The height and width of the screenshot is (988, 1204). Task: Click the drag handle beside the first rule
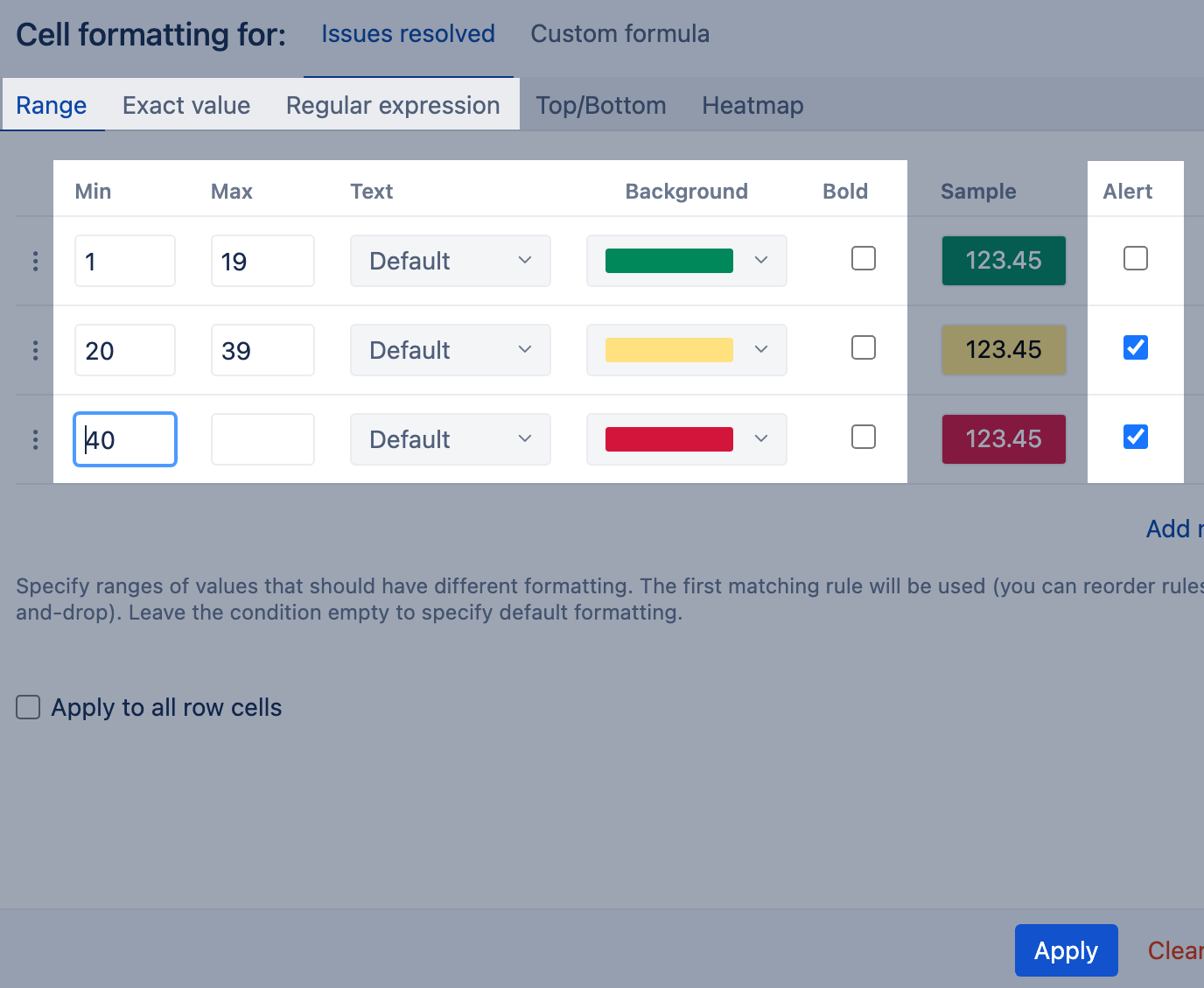pyautogui.click(x=35, y=260)
